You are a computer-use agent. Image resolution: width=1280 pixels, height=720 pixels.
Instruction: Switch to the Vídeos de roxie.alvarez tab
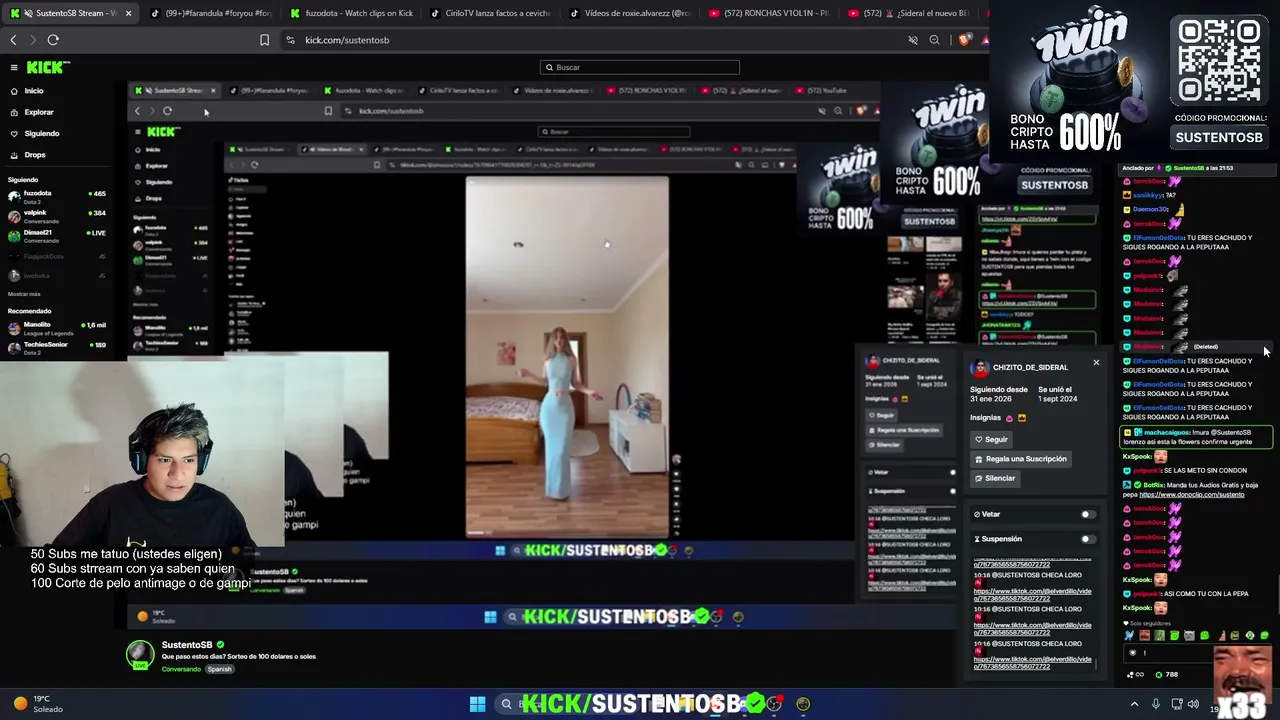pyautogui.click(x=631, y=14)
